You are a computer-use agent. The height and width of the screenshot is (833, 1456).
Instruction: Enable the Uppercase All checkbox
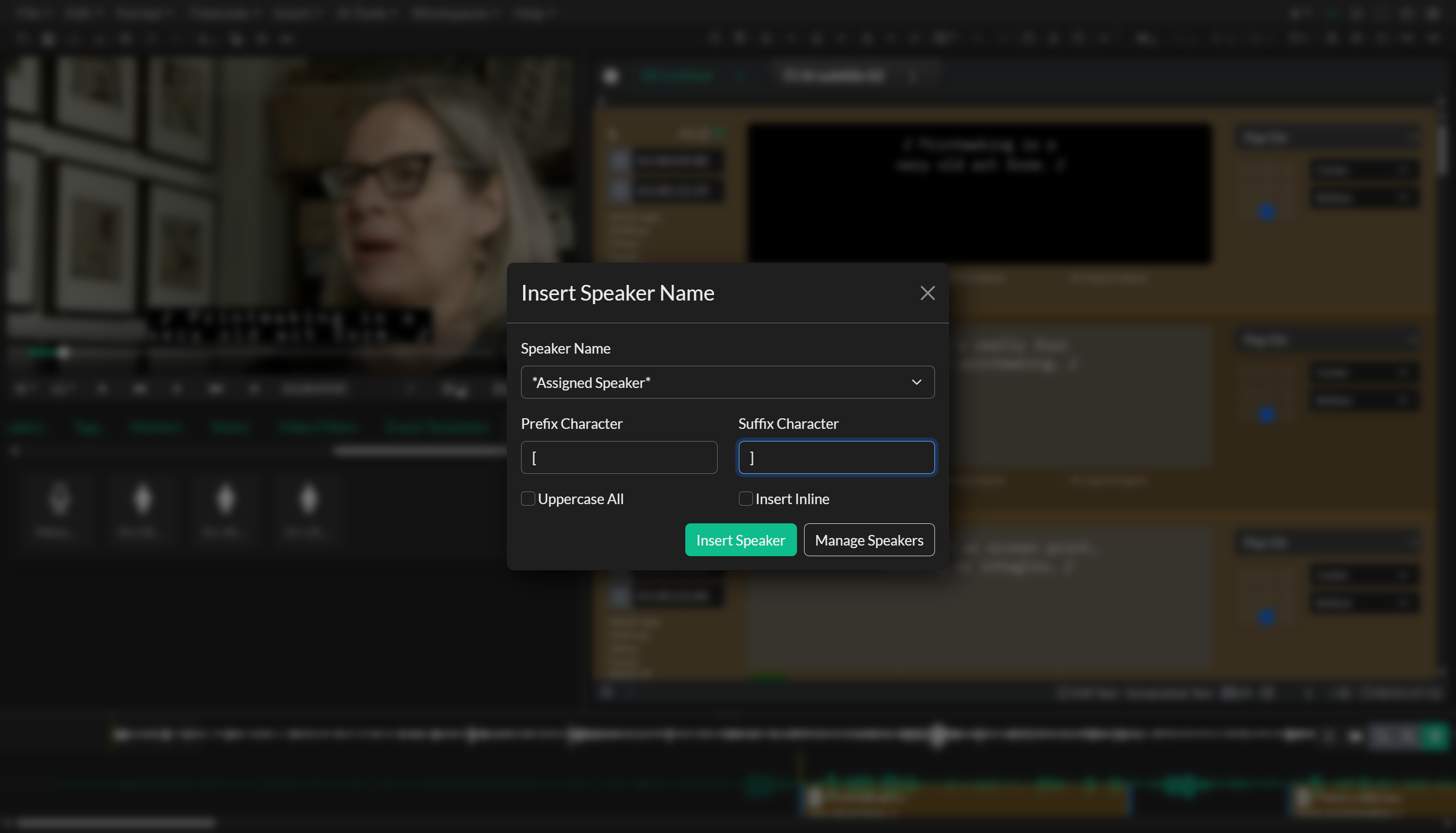click(x=528, y=499)
